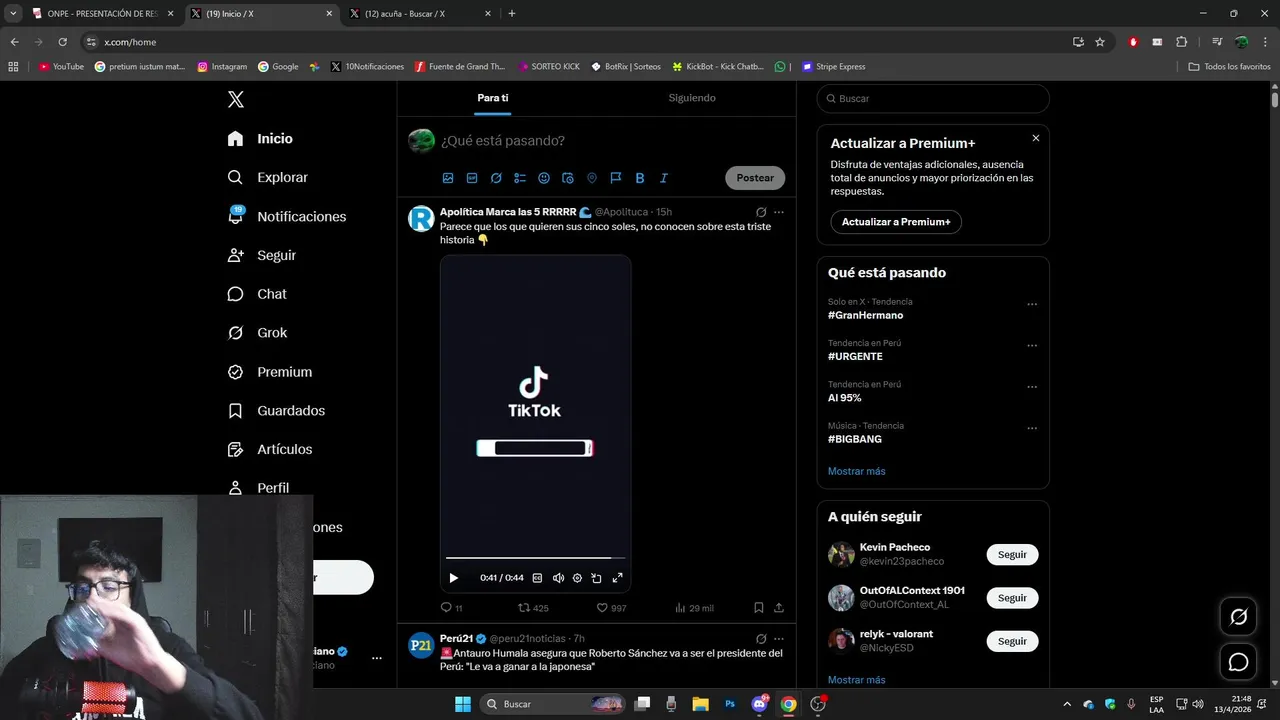Open account switcher more dots

pos(377,658)
